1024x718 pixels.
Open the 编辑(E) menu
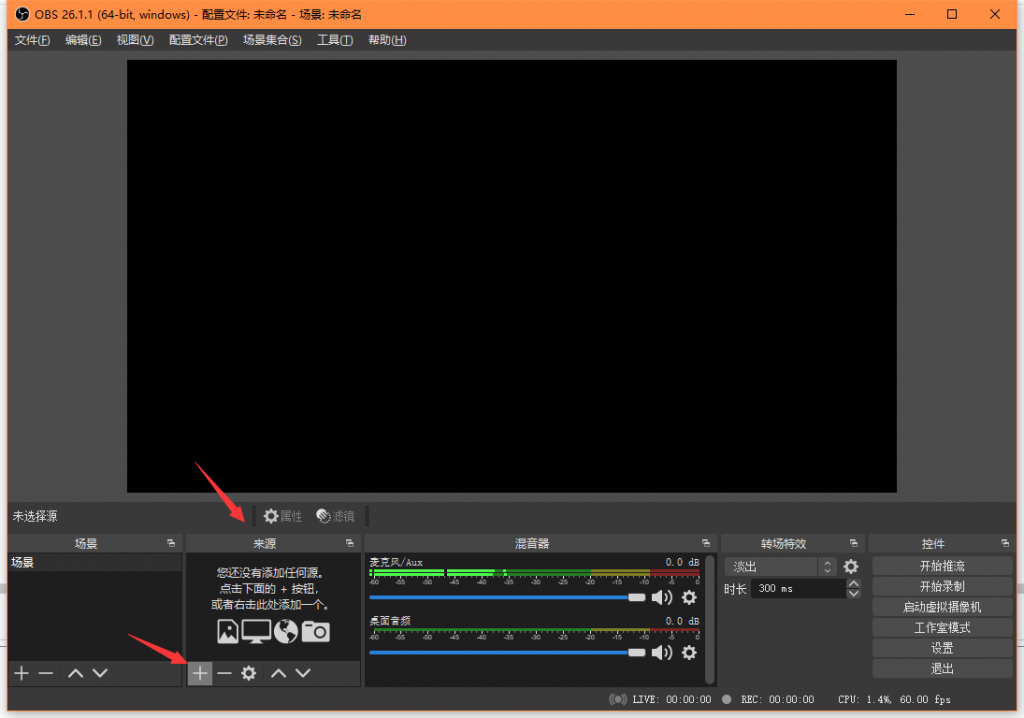[84, 40]
